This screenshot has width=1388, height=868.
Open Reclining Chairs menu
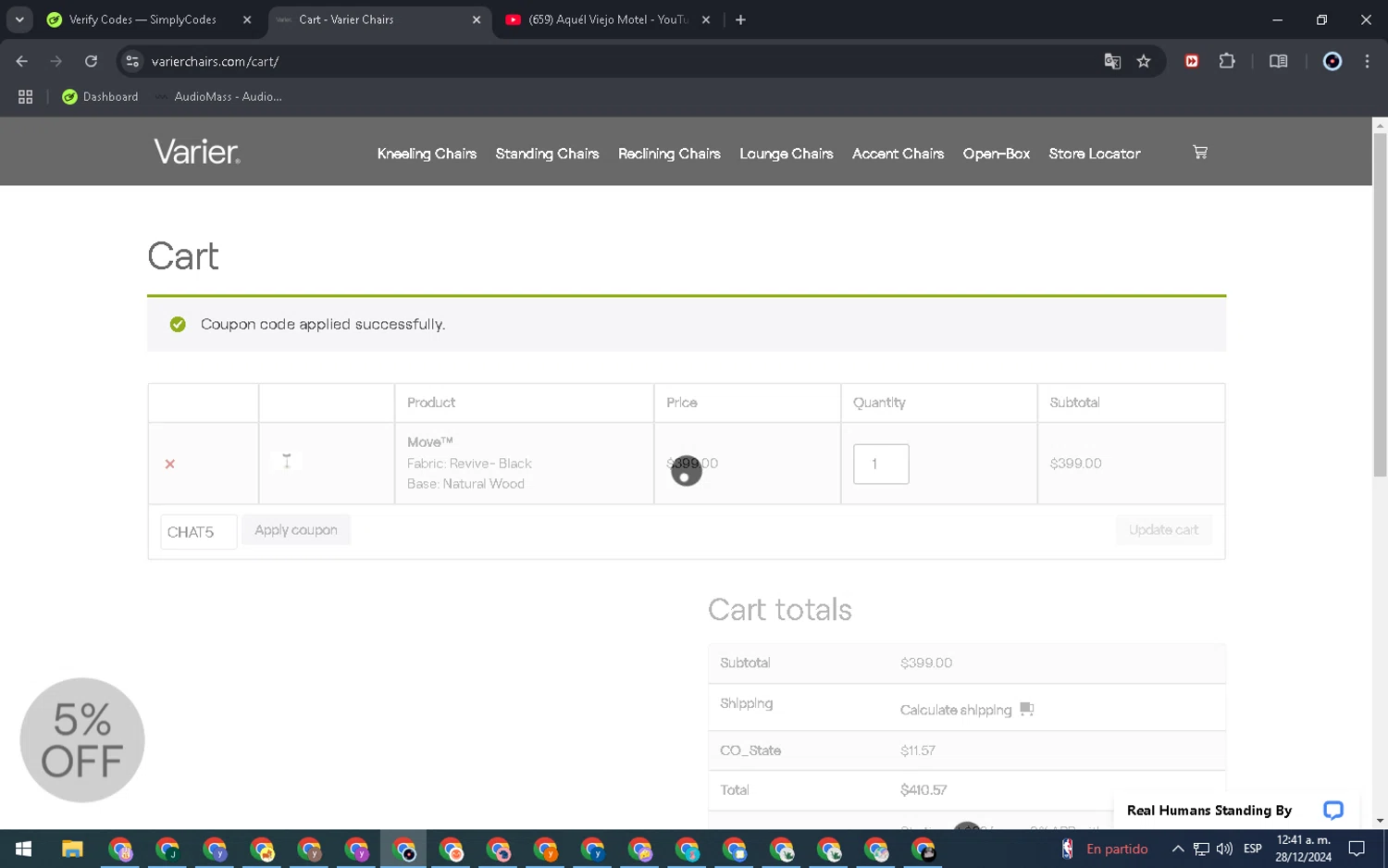pyautogui.click(x=669, y=154)
